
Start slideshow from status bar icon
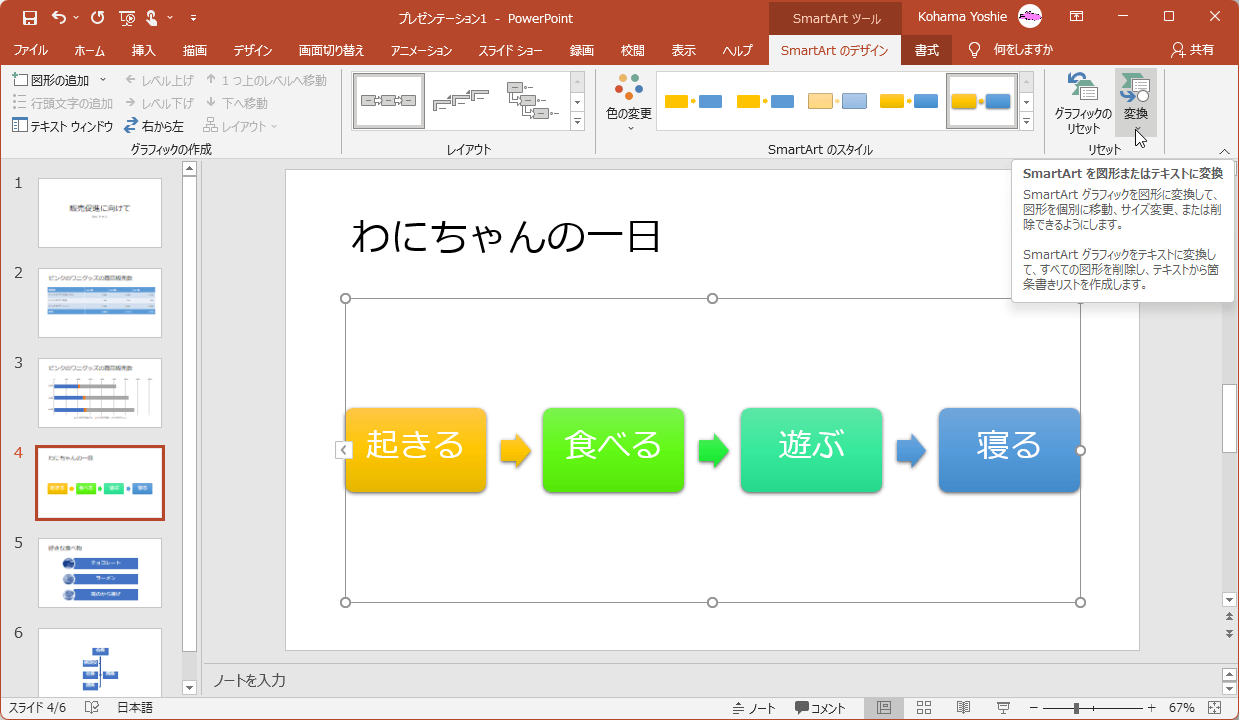[1003, 708]
